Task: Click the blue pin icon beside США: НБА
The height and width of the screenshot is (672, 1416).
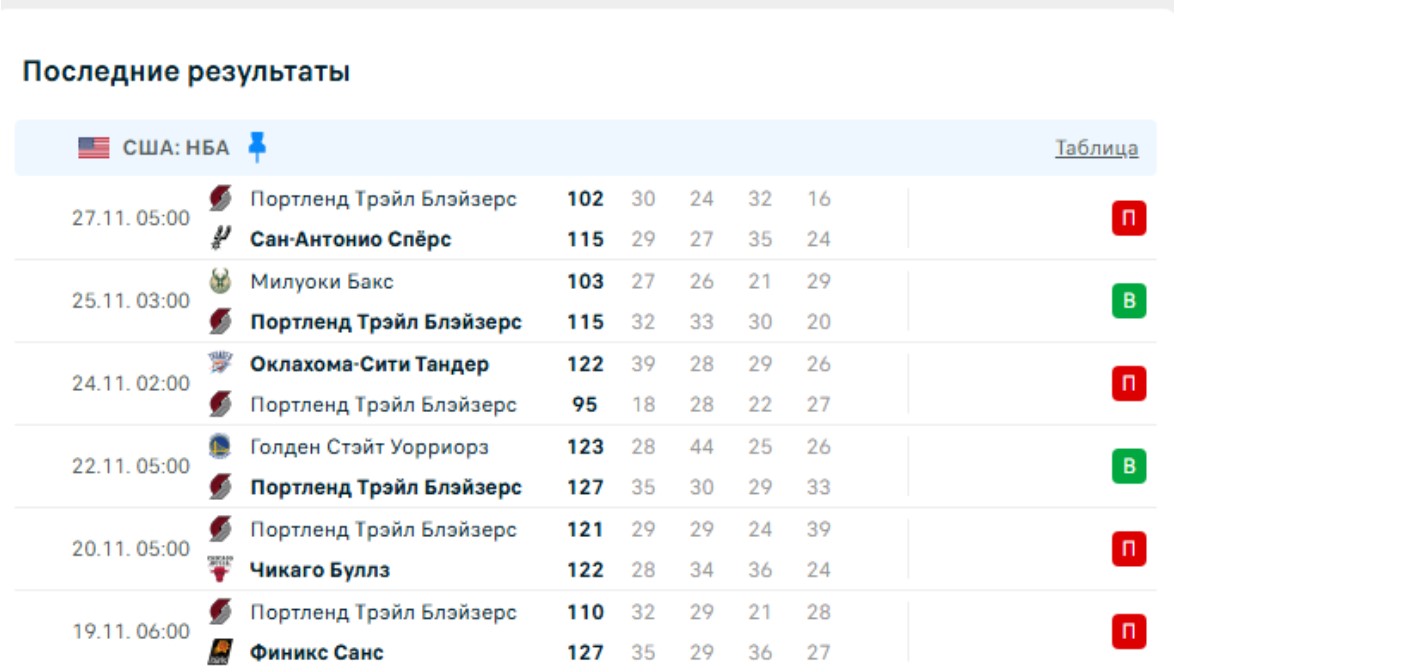Action: (257, 147)
